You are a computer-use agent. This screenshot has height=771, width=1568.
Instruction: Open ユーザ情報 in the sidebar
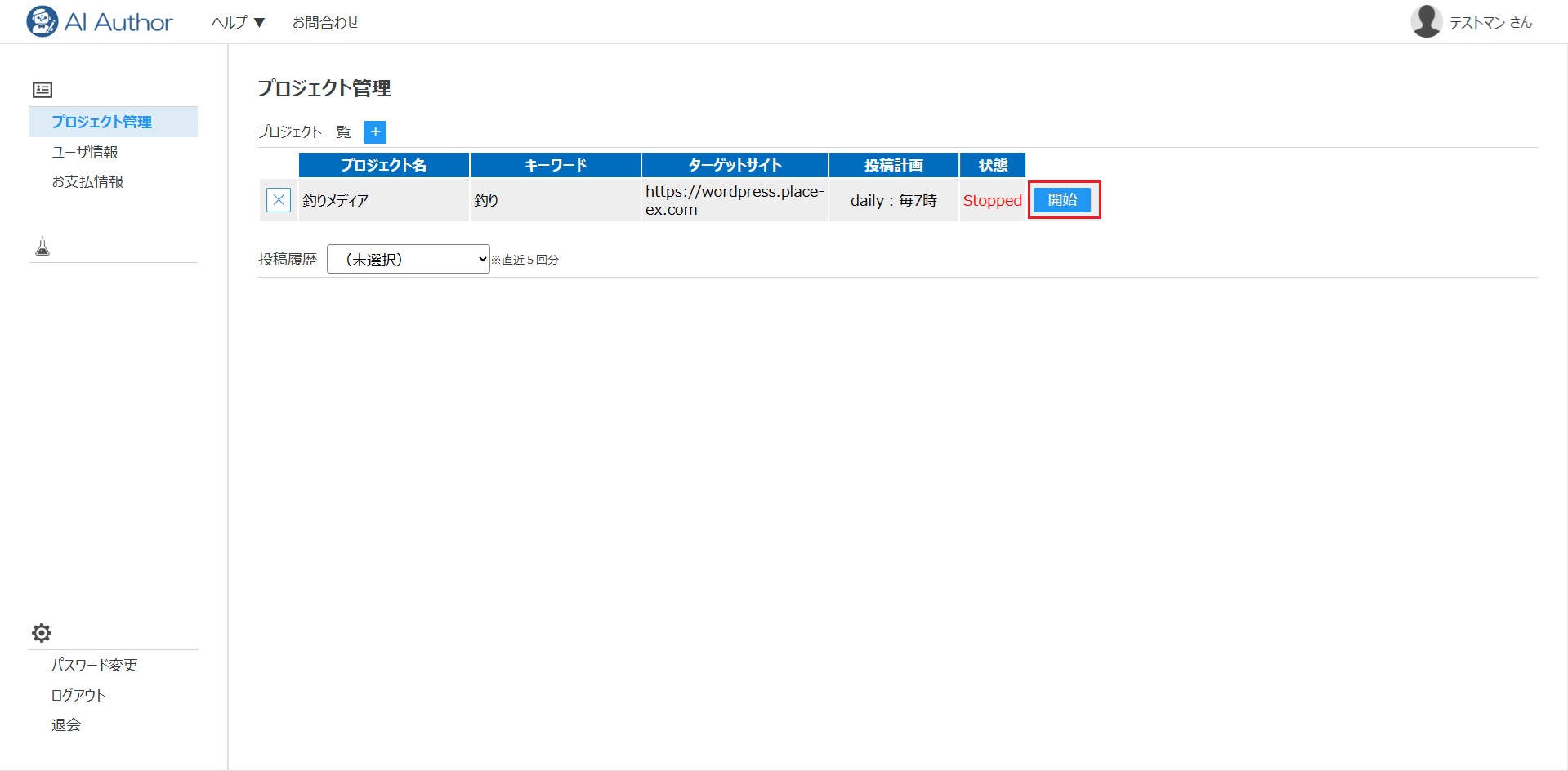(x=85, y=152)
